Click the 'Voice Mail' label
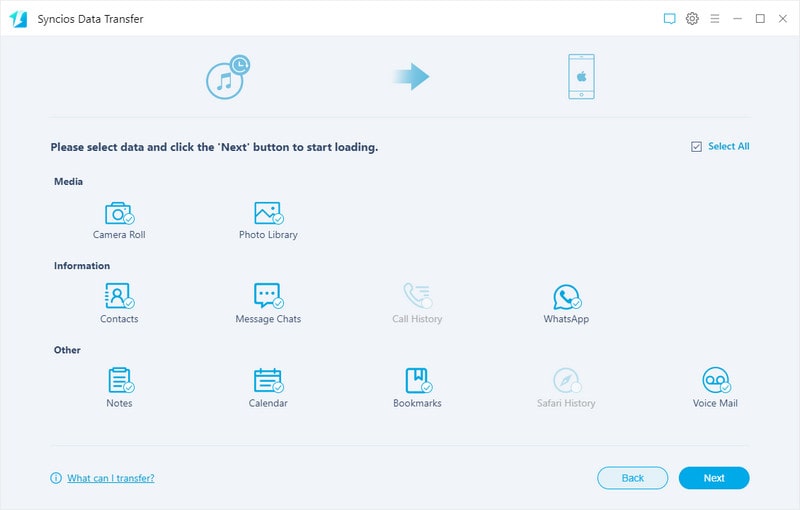 coord(715,403)
